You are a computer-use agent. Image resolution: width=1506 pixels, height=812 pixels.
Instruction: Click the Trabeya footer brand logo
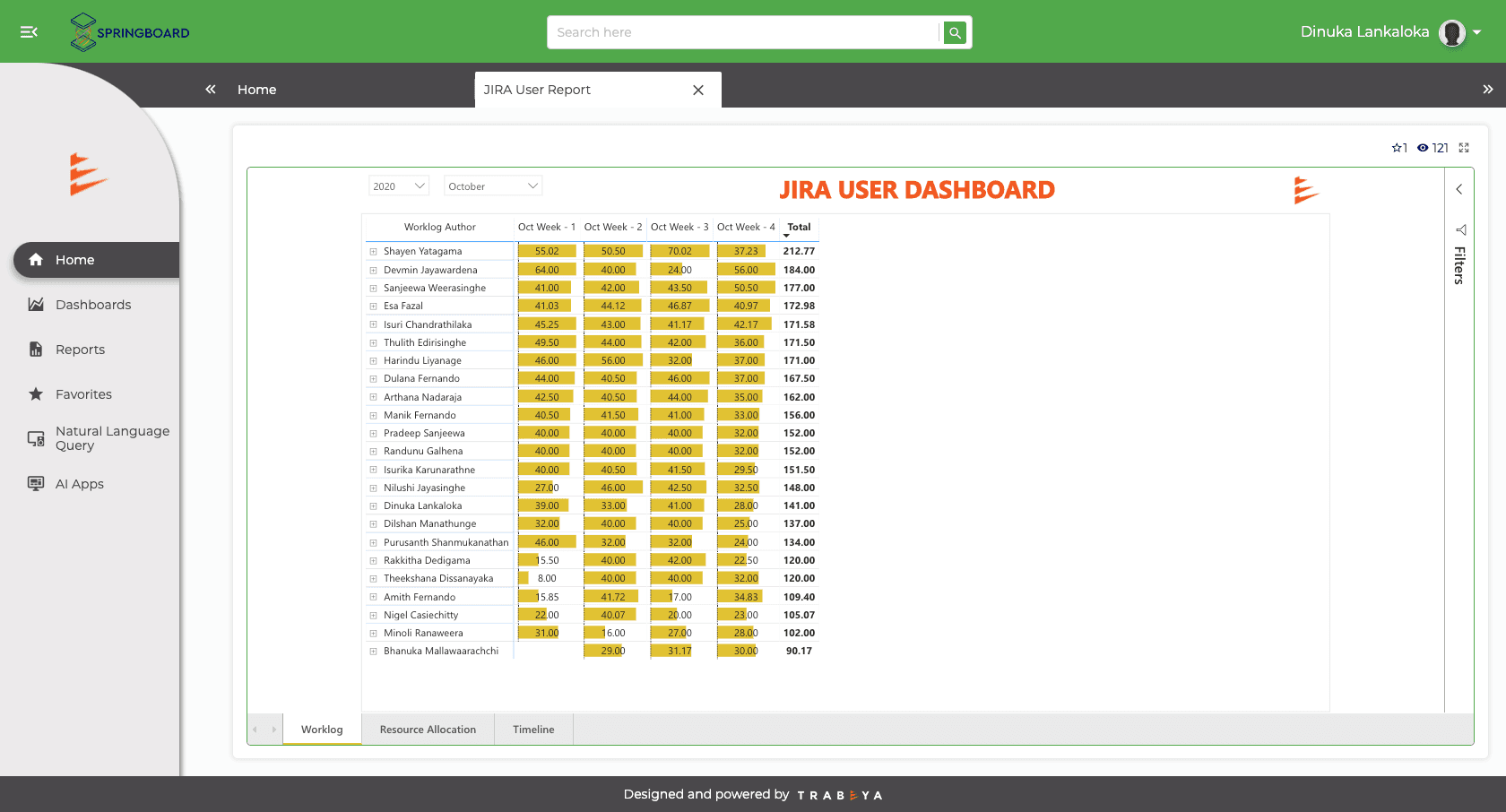point(840,795)
